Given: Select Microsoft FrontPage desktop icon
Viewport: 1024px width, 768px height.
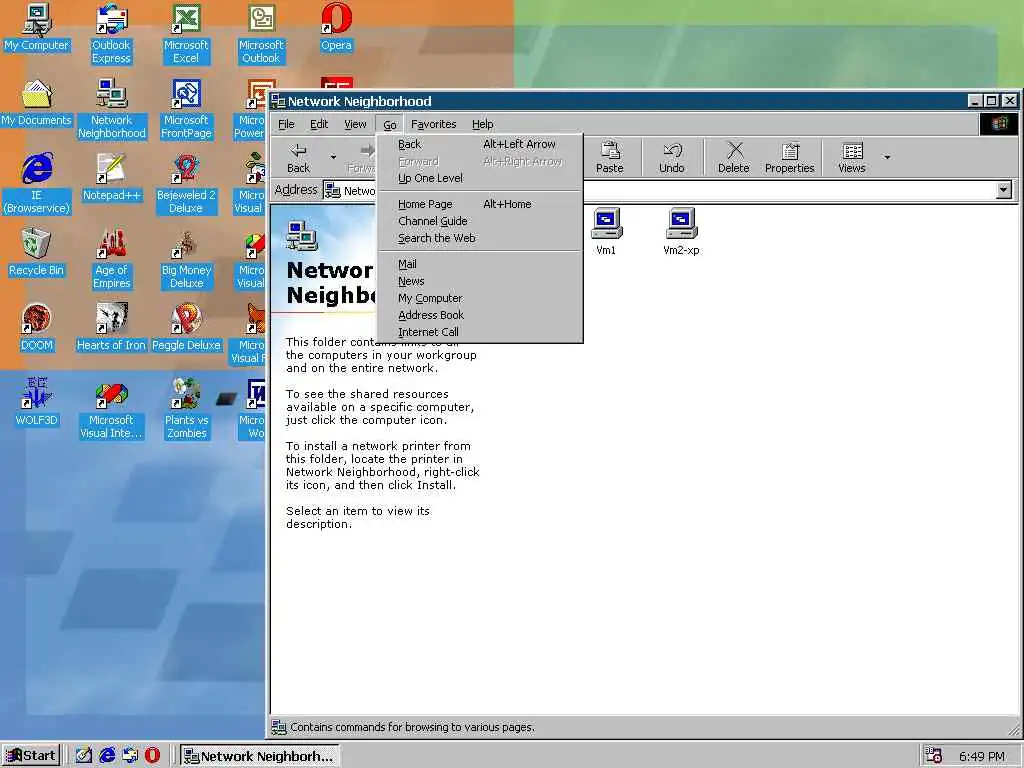Looking at the screenshot, I should (x=186, y=109).
